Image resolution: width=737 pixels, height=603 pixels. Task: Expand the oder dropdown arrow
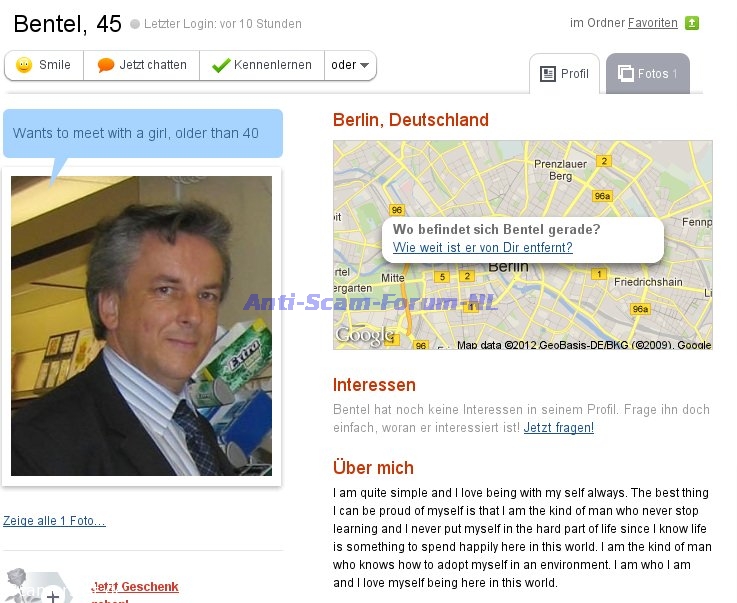click(364, 65)
